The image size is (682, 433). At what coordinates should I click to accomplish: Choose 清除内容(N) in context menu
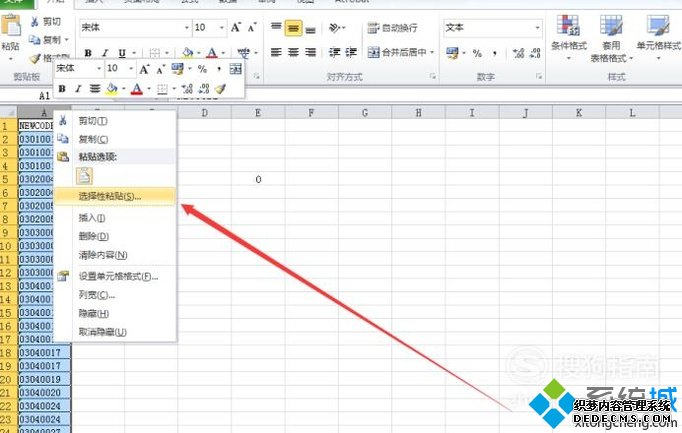coord(116,255)
